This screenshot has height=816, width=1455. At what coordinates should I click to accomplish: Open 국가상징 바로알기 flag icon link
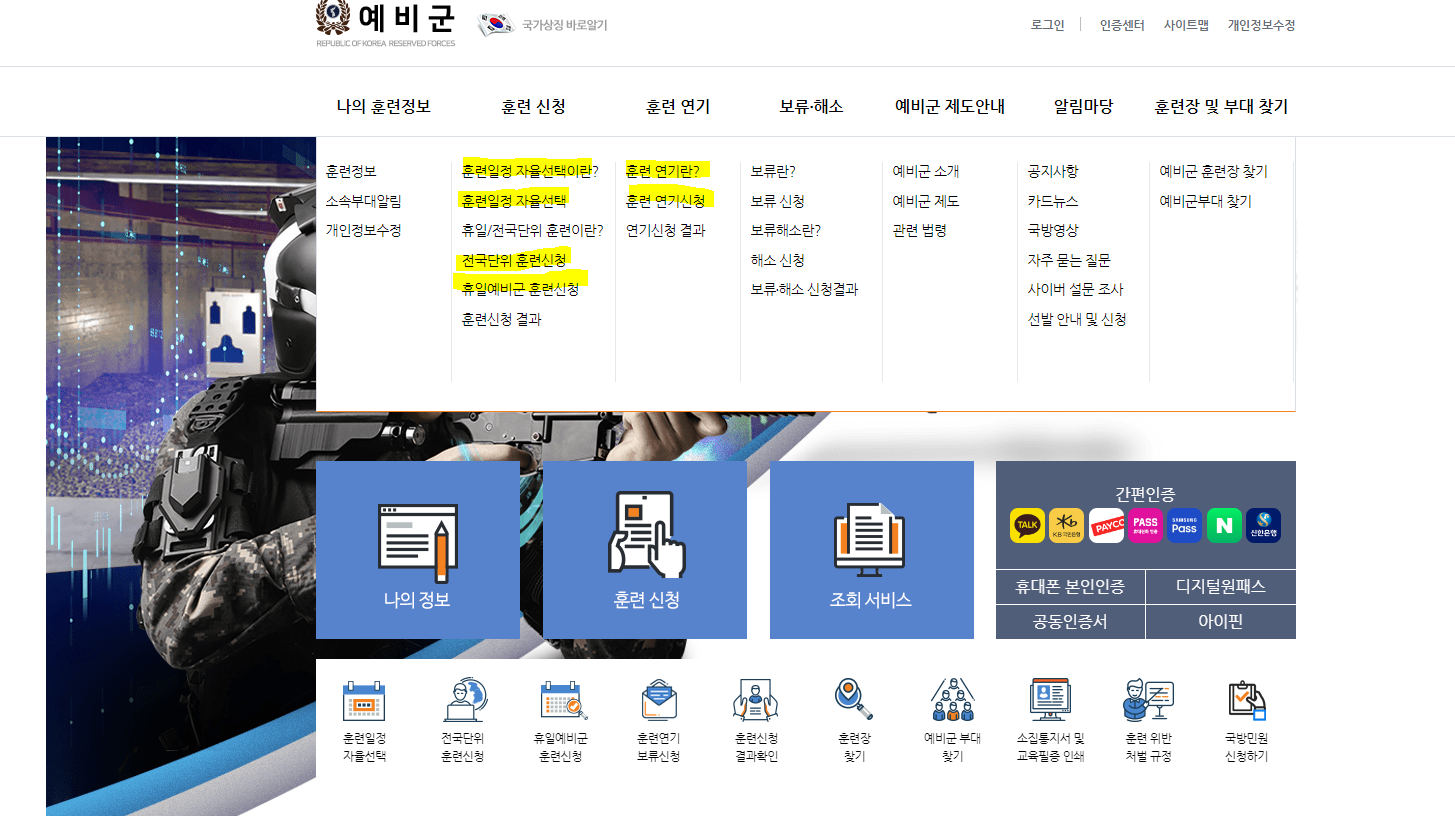pos(496,25)
